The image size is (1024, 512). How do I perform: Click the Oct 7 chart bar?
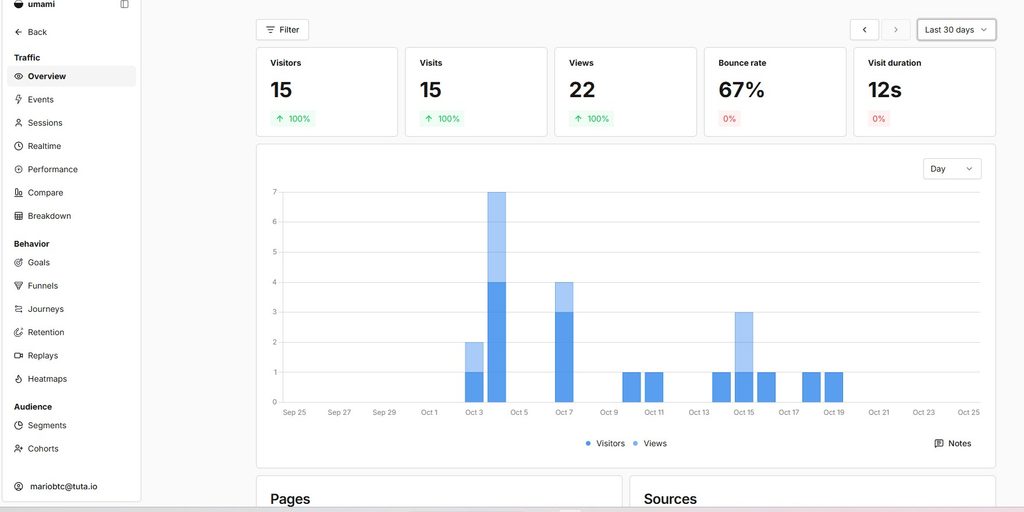coord(564,342)
